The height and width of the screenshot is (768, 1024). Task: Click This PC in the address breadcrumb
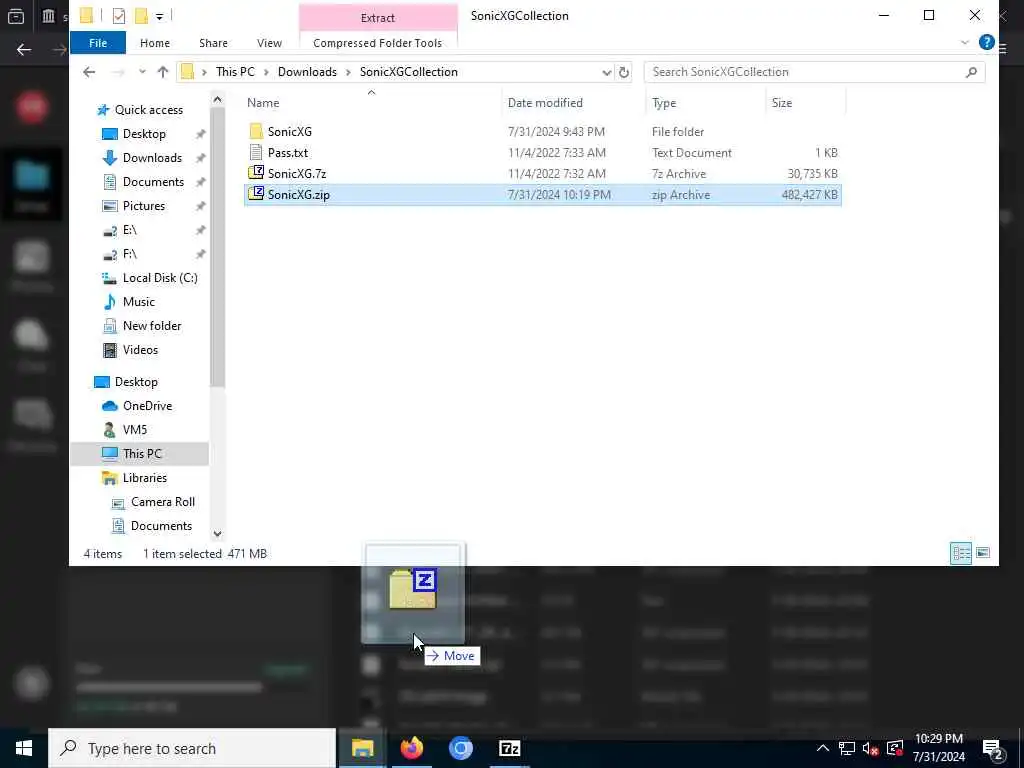(235, 72)
